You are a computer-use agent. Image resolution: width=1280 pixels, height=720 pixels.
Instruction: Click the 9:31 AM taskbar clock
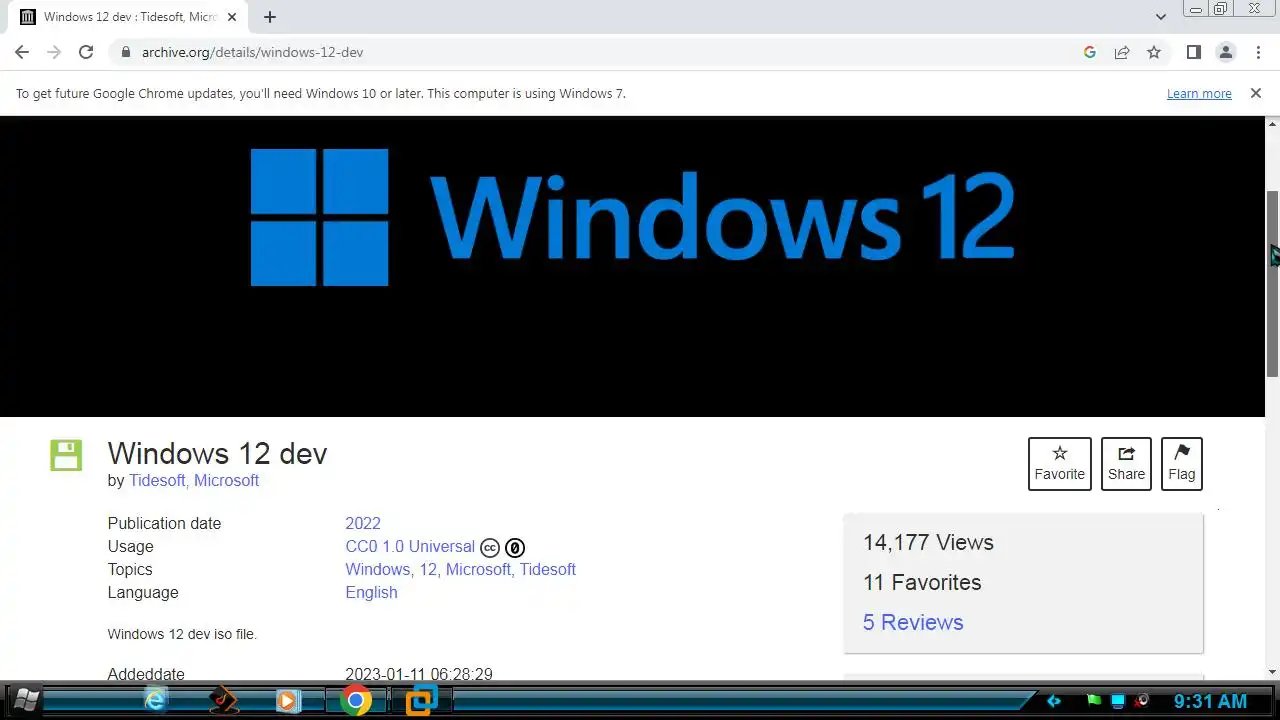point(1211,701)
